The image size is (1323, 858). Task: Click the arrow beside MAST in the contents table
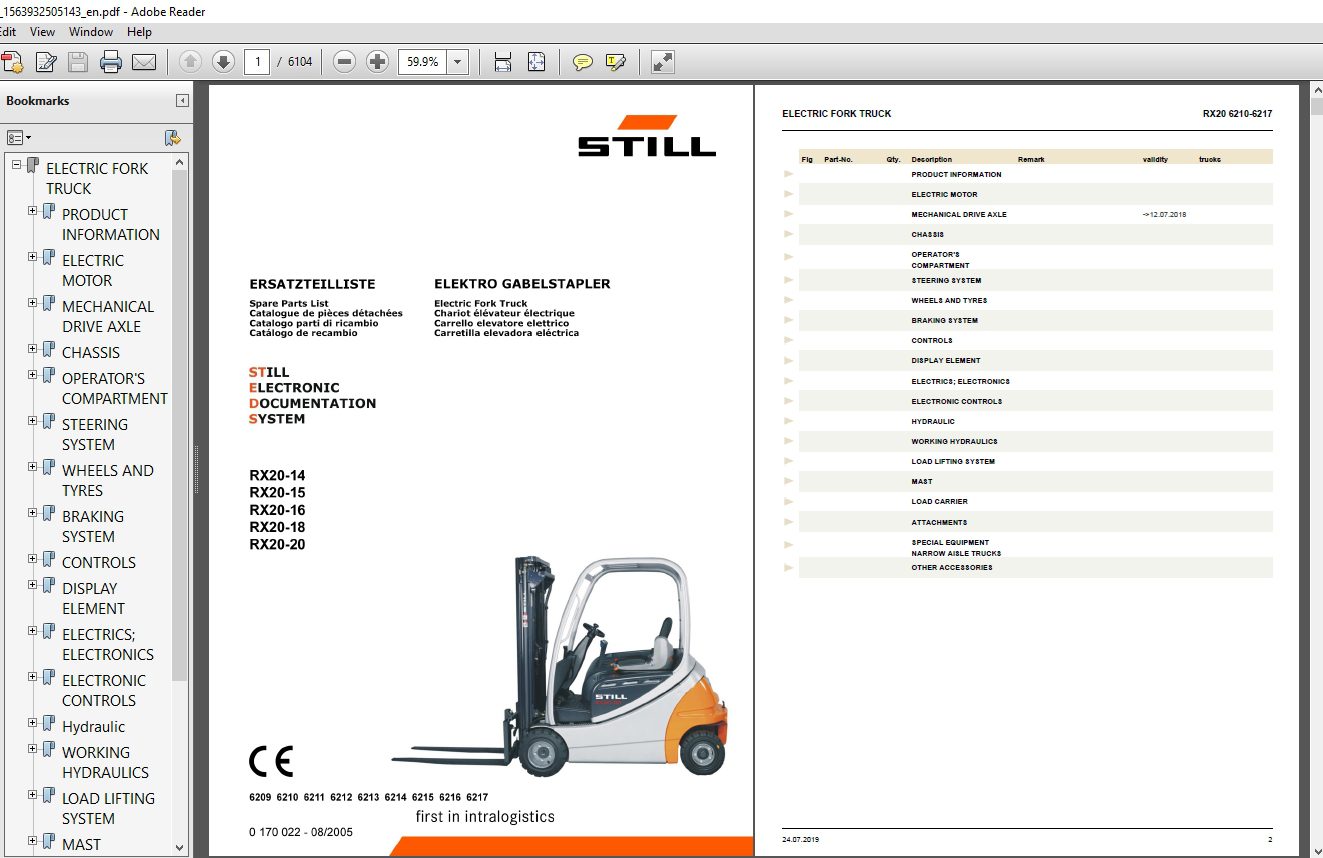click(x=789, y=482)
